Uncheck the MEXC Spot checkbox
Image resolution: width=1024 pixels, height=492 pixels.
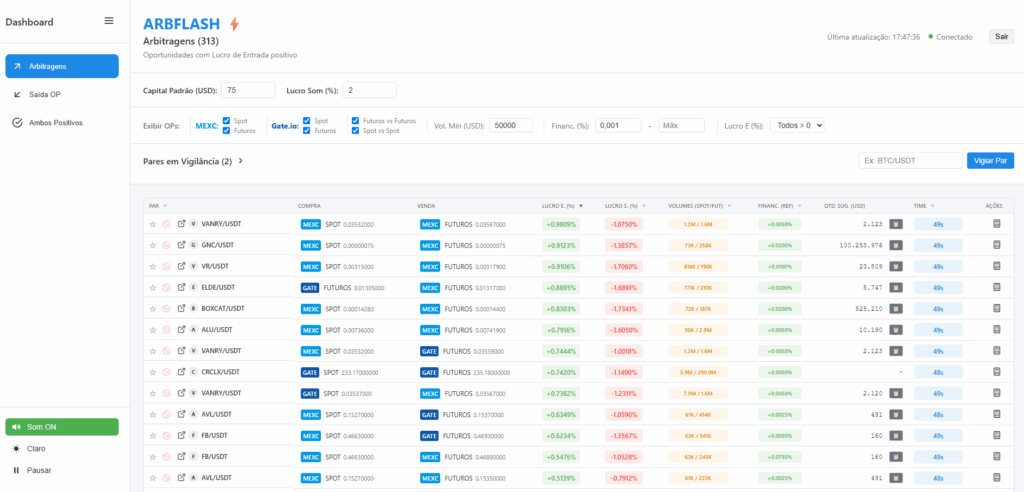click(x=227, y=120)
